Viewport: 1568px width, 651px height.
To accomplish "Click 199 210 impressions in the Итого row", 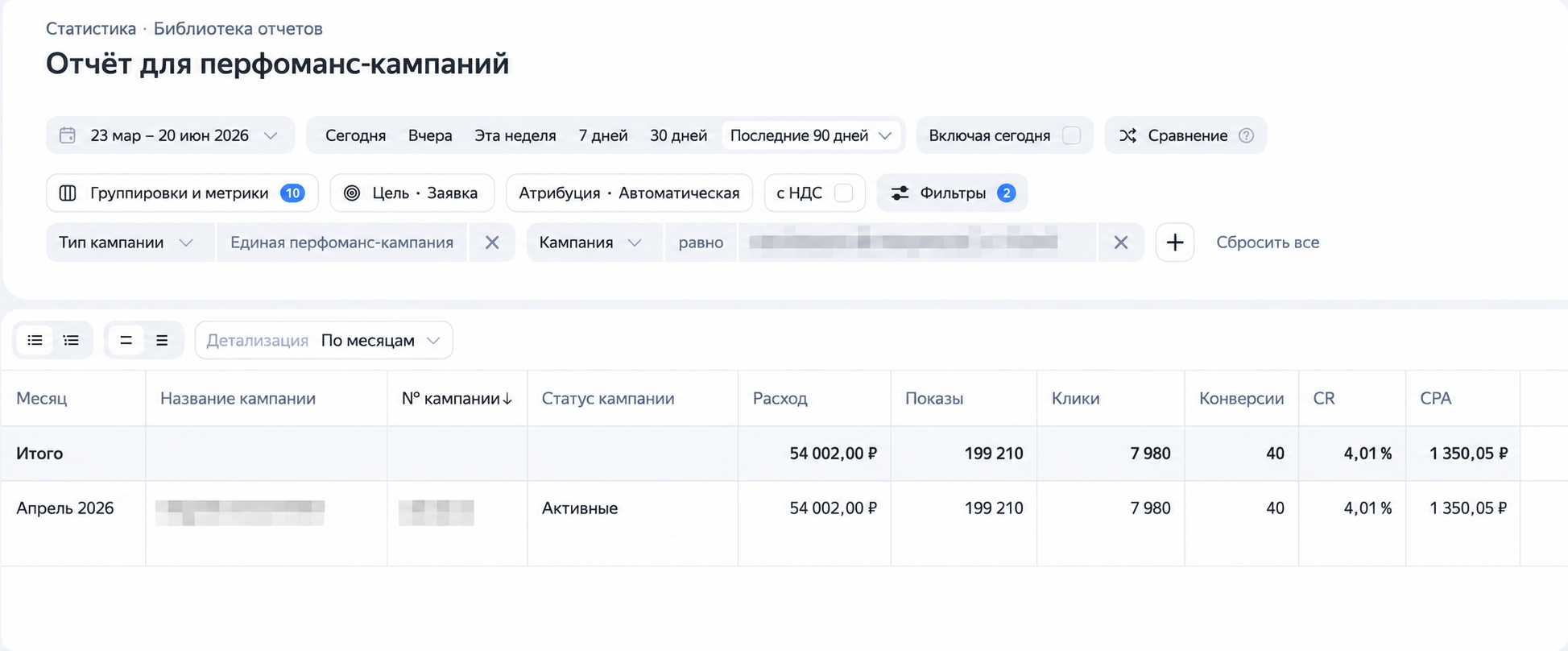I will [994, 454].
